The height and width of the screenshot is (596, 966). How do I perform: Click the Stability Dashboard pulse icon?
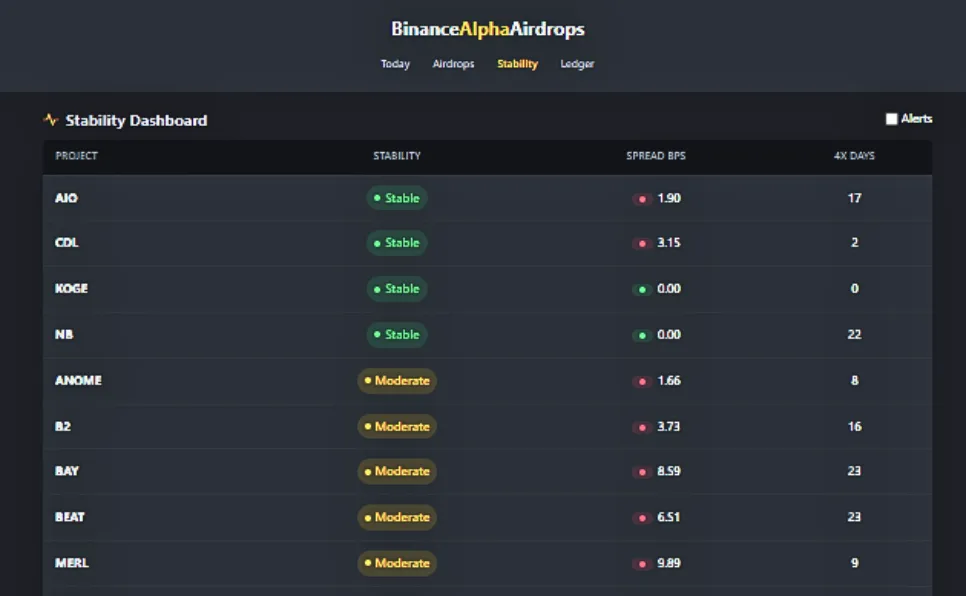click(51, 120)
